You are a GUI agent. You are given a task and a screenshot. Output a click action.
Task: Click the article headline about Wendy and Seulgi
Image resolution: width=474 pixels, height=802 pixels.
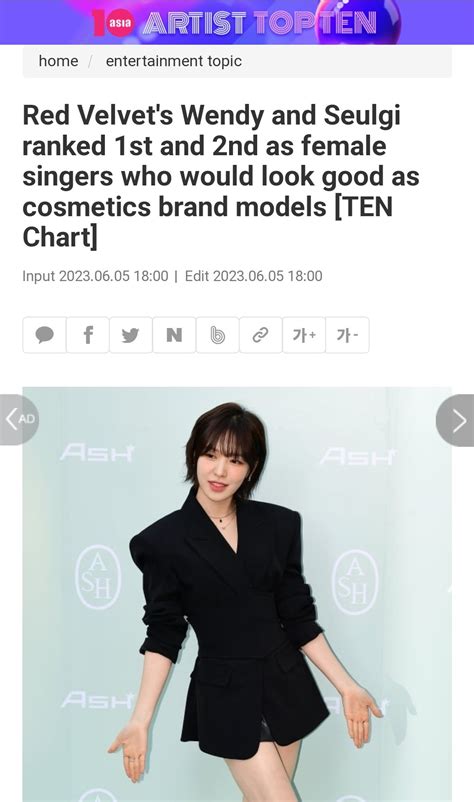pos(221,176)
